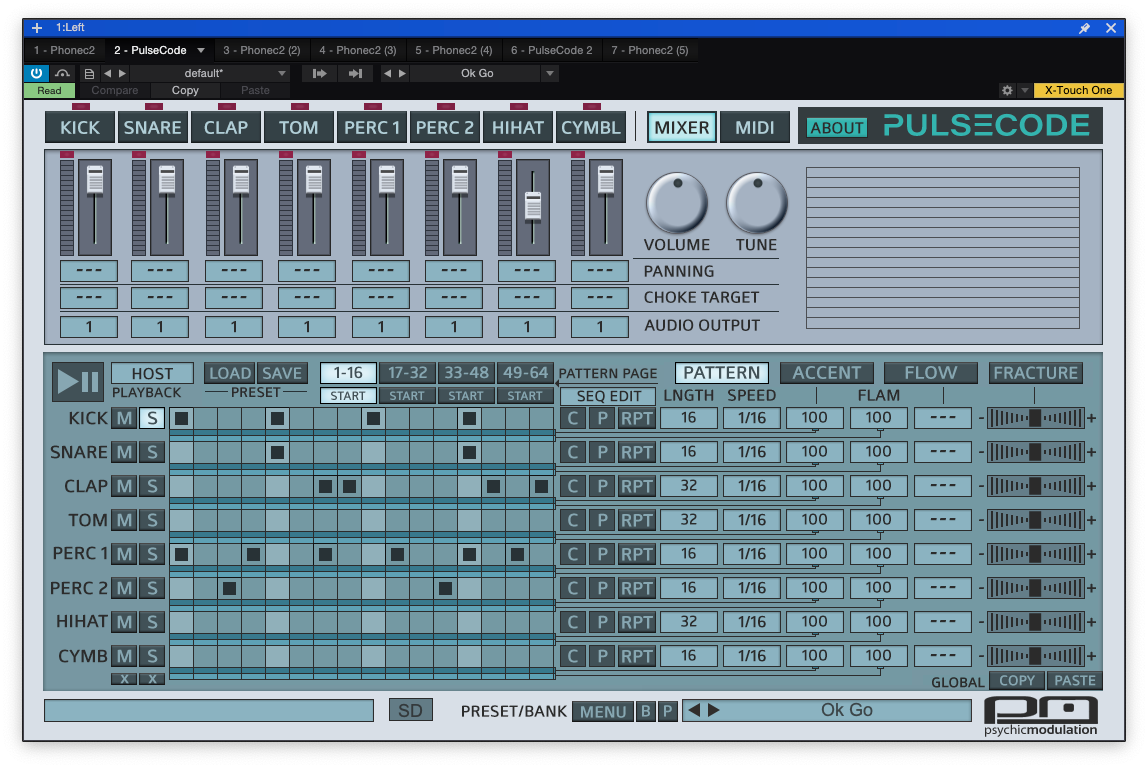The height and width of the screenshot is (768, 1148).
Task: Click the LOAD preset button
Action: (230, 373)
